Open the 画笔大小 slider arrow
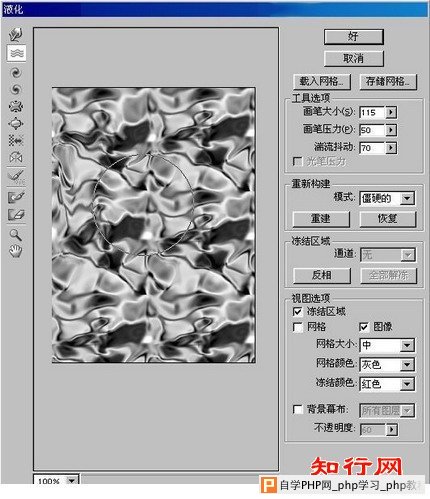The height and width of the screenshot is (499, 430). (391, 112)
